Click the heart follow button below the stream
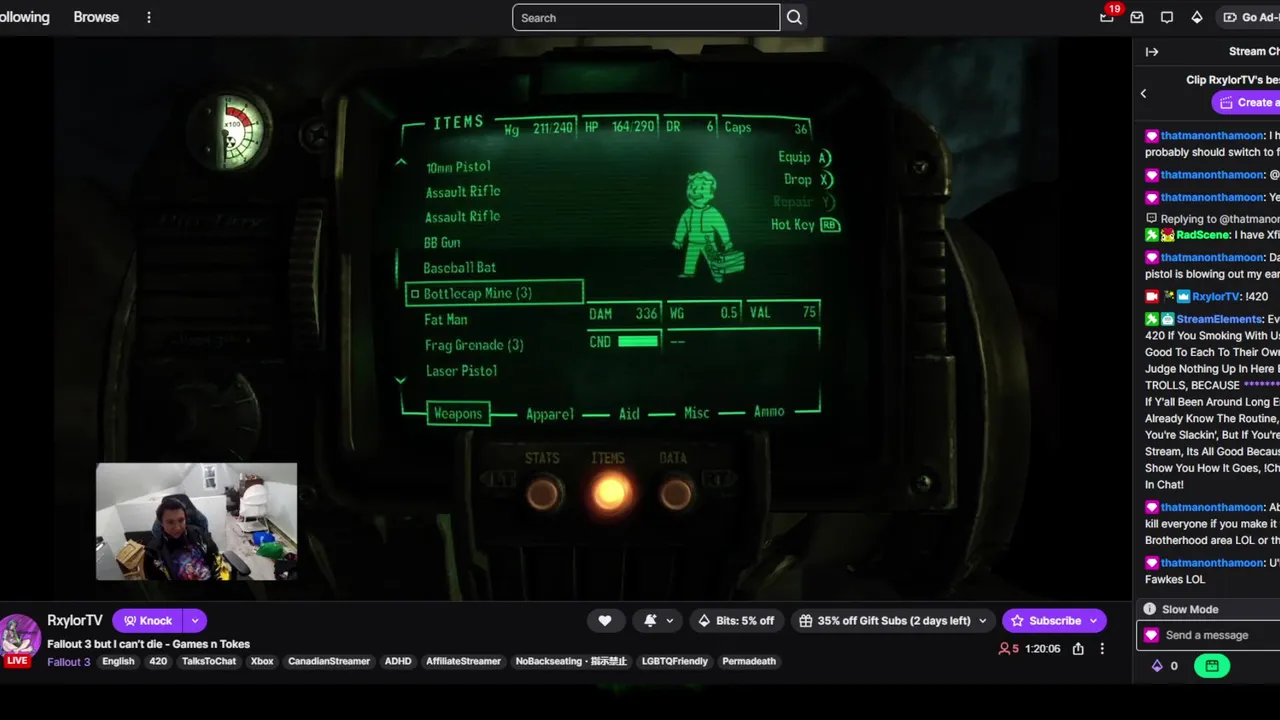The width and height of the screenshot is (1280, 720). pos(605,620)
